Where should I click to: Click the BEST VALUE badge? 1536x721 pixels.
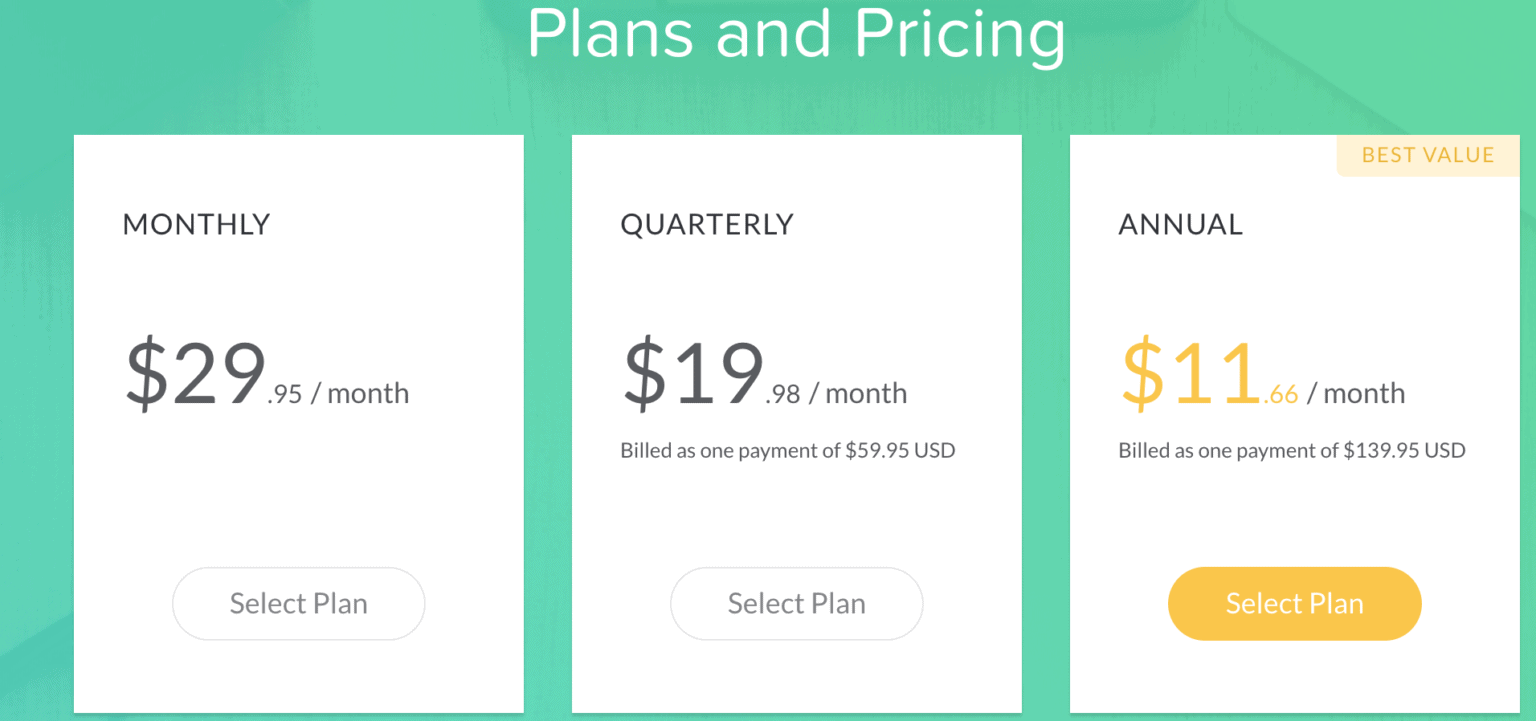point(1428,155)
